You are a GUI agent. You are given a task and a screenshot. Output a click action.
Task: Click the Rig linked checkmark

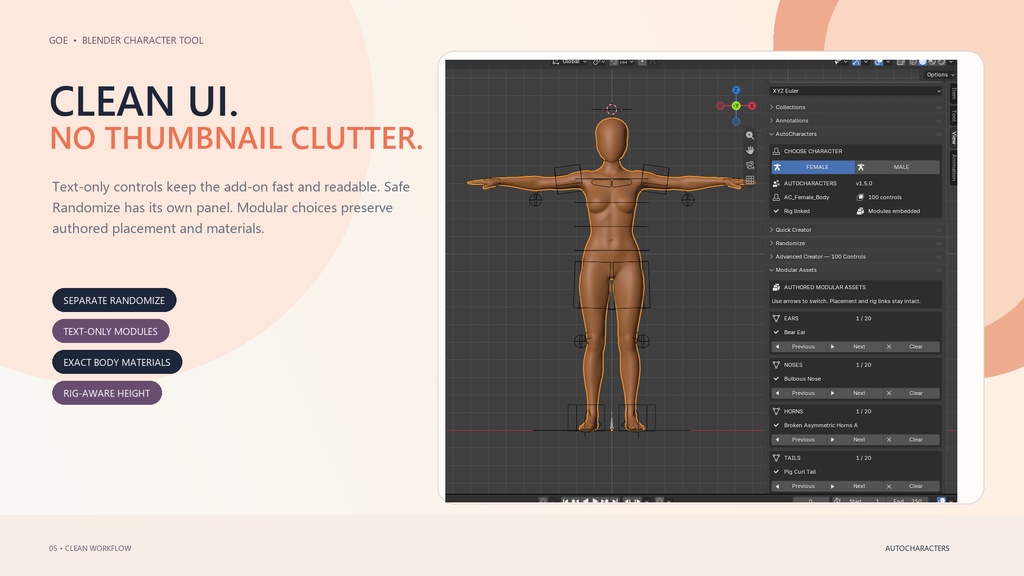pos(776,211)
